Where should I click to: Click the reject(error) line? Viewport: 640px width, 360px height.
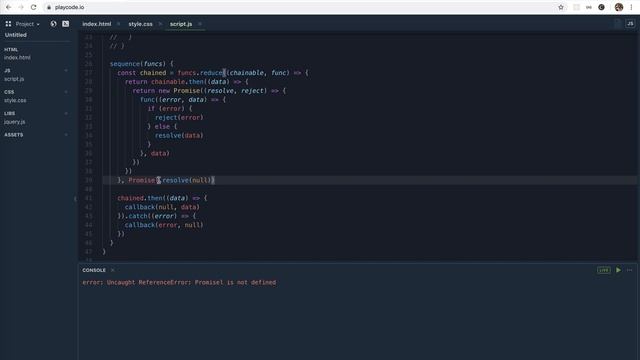click(x=179, y=118)
